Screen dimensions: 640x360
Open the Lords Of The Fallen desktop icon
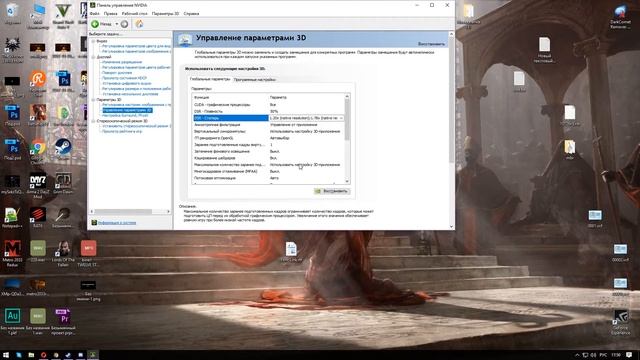coord(63,253)
